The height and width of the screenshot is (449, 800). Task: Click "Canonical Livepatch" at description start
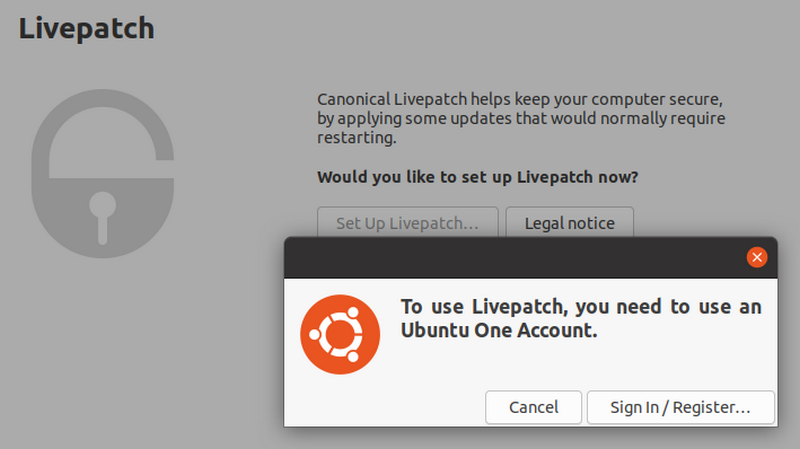pos(392,99)
